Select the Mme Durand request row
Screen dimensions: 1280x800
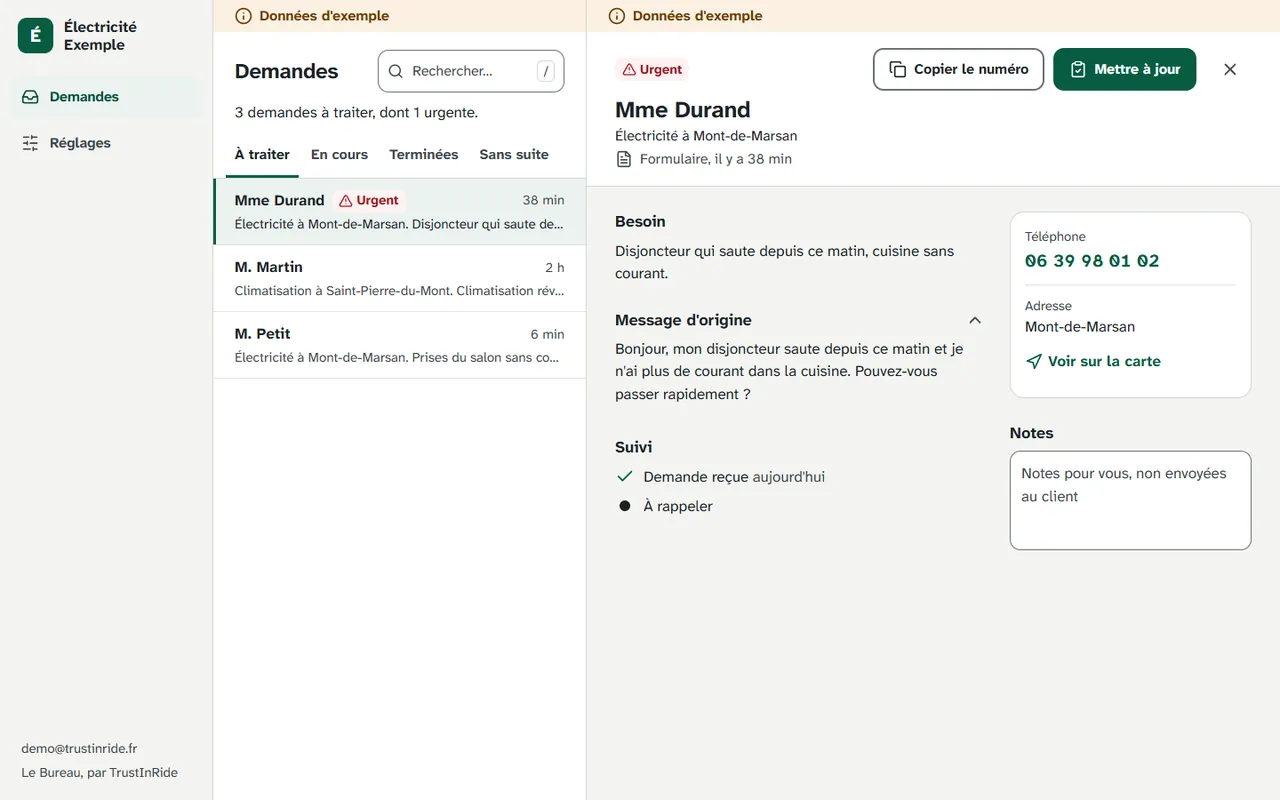(x=400, y=212)
